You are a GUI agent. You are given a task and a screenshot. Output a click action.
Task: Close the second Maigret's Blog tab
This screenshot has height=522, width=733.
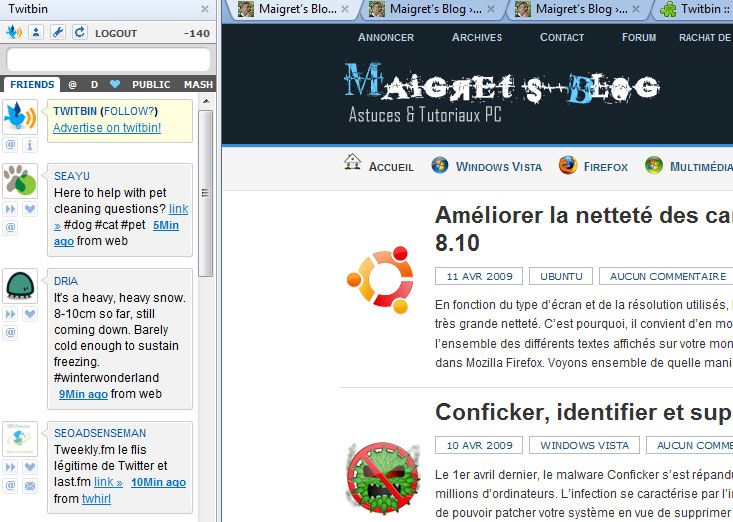pos(491,9)
